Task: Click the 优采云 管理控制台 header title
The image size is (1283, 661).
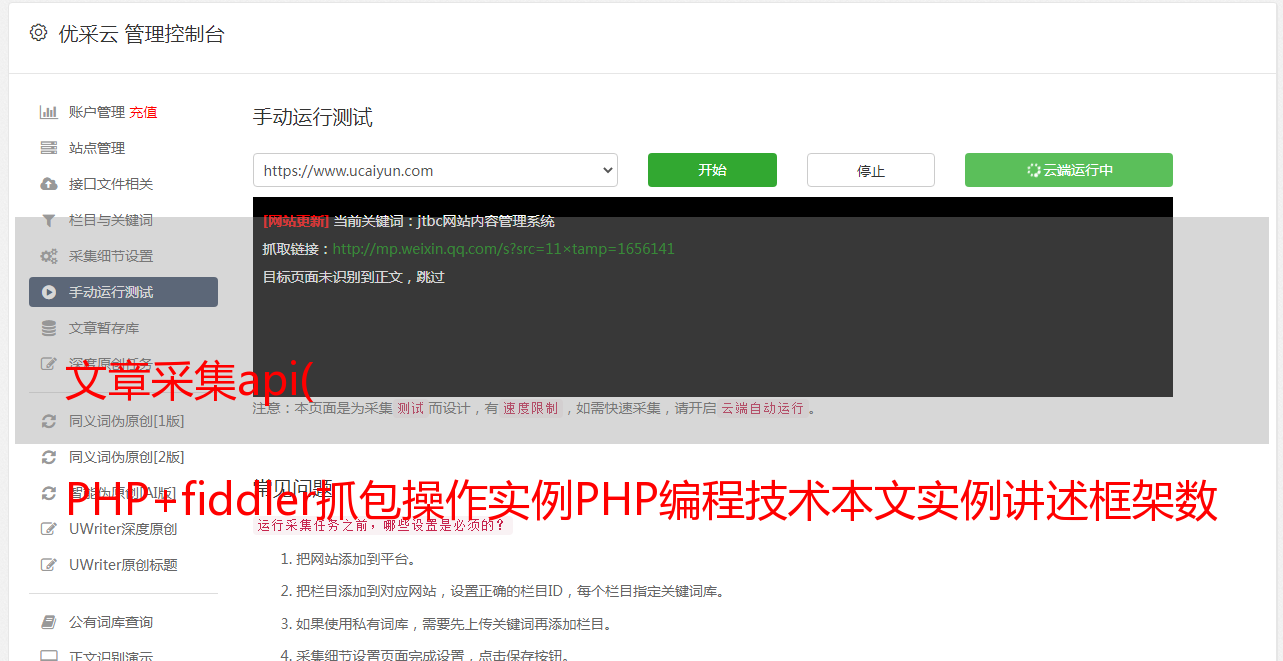Action: click(141, 34)
